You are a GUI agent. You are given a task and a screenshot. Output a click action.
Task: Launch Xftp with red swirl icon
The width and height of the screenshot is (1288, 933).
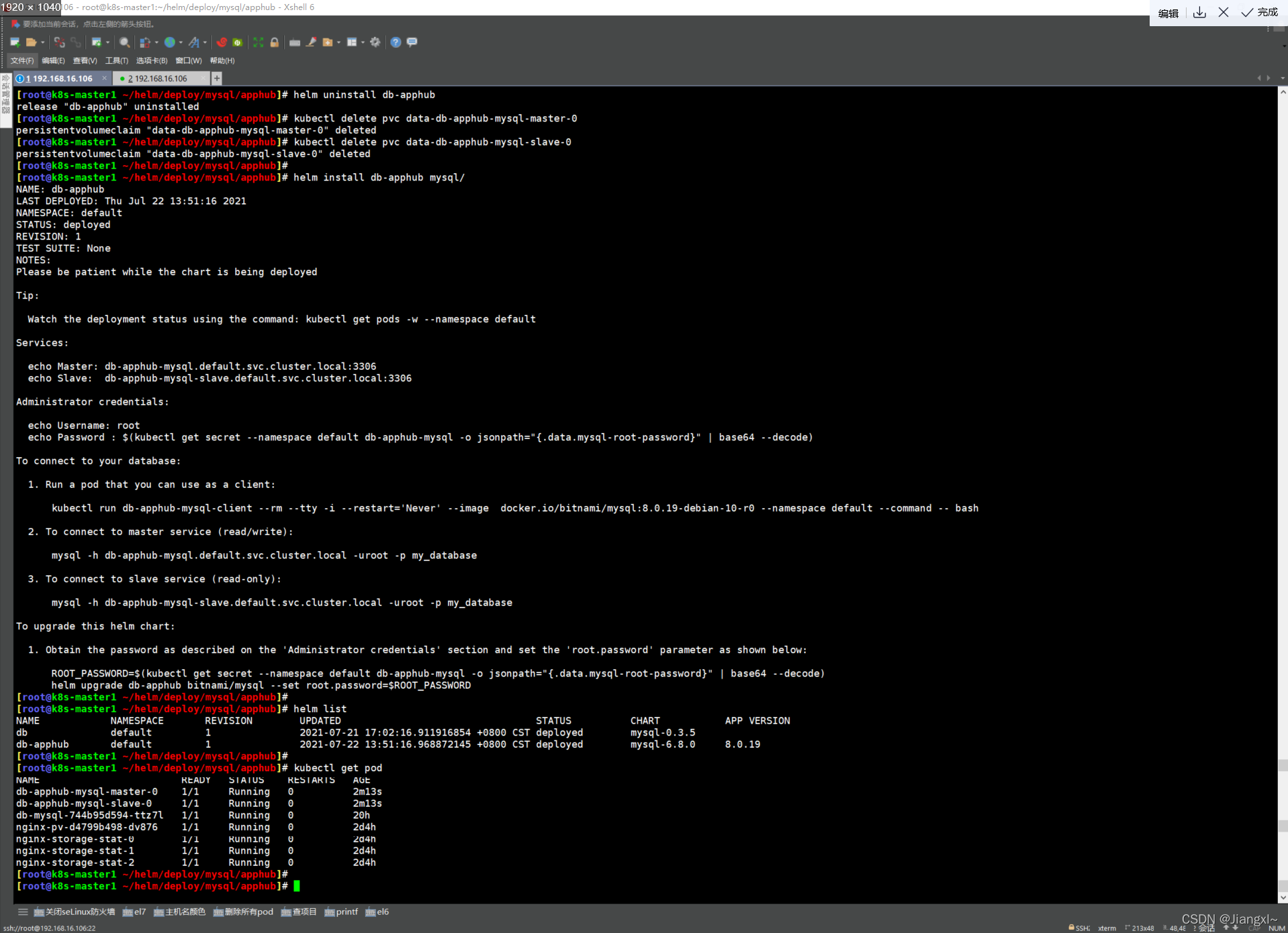tap(222, 42)
